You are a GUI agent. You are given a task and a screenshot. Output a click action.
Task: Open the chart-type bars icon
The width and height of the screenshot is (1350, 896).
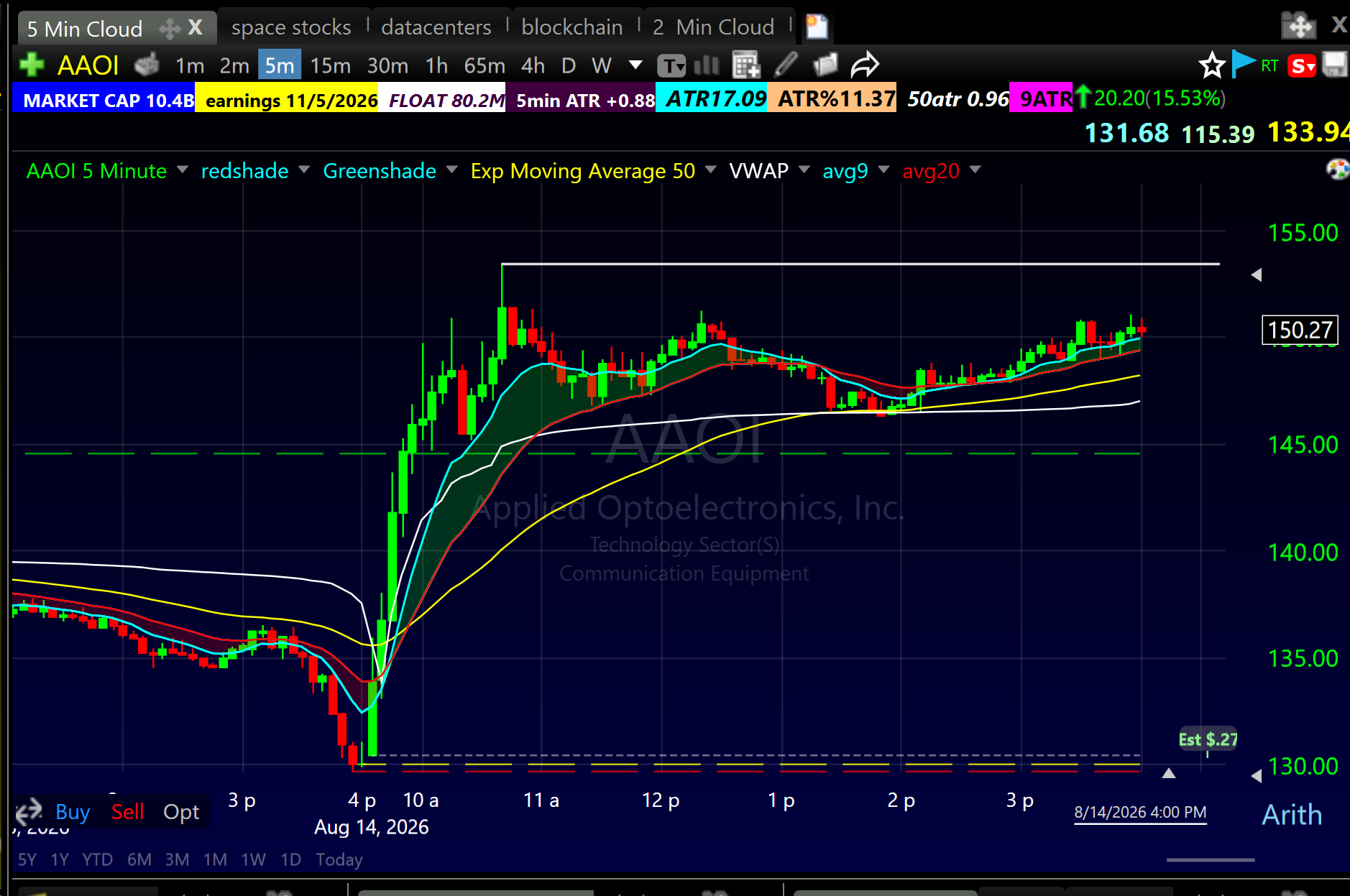point(707,65)
